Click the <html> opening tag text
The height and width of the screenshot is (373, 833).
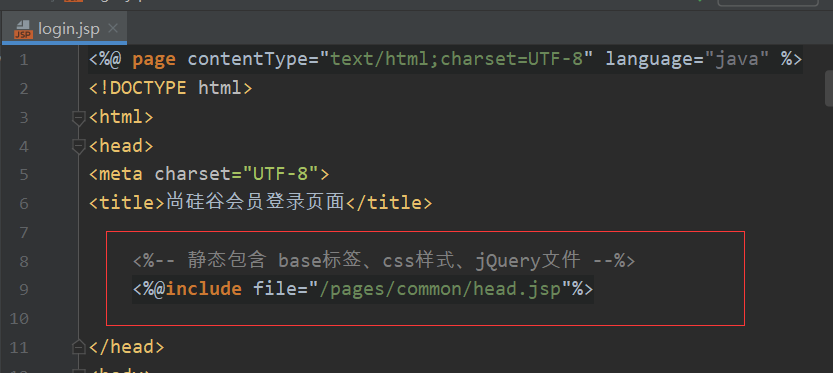(121, 117)
